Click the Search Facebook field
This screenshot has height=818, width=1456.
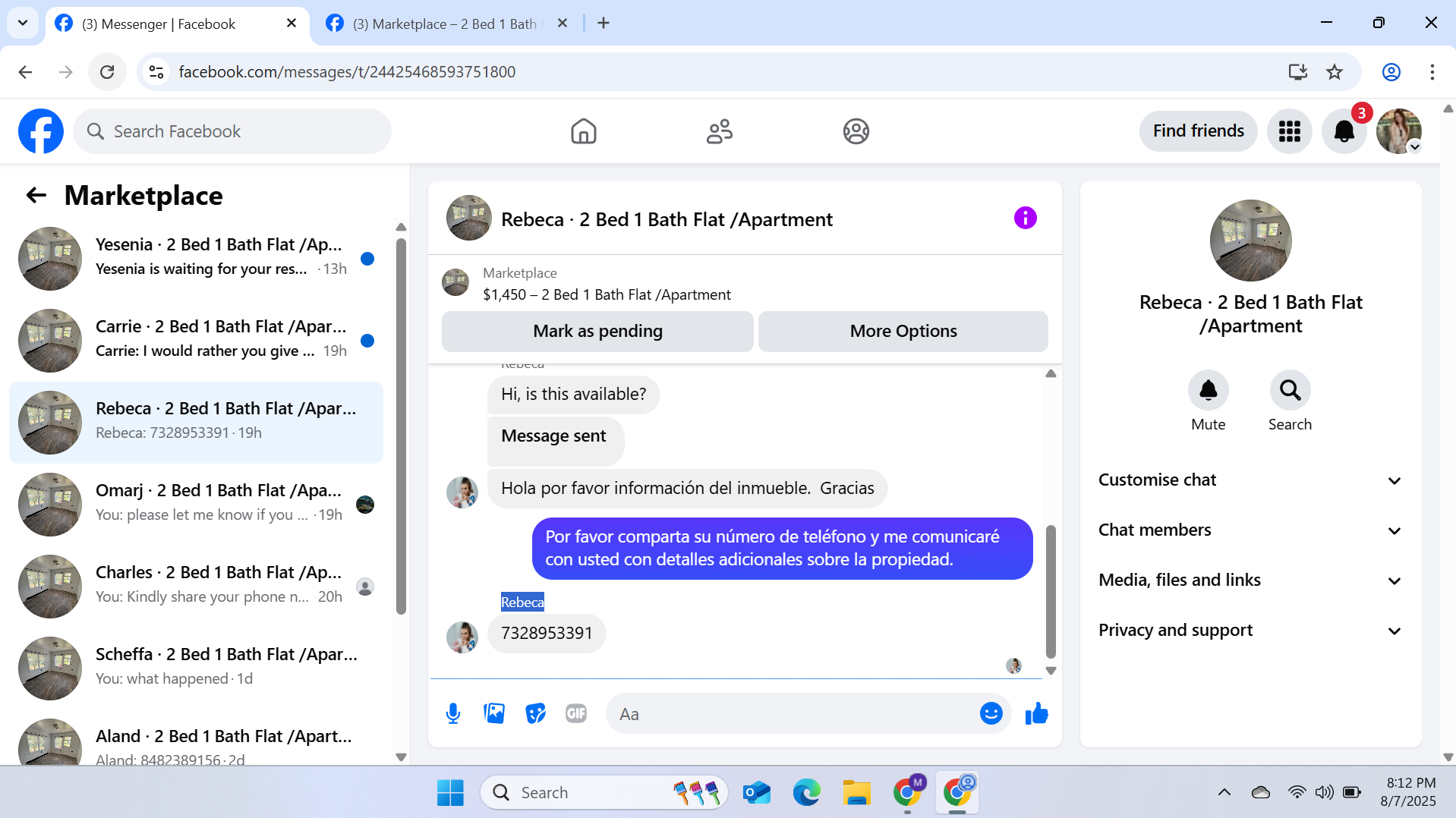[232, 131]
